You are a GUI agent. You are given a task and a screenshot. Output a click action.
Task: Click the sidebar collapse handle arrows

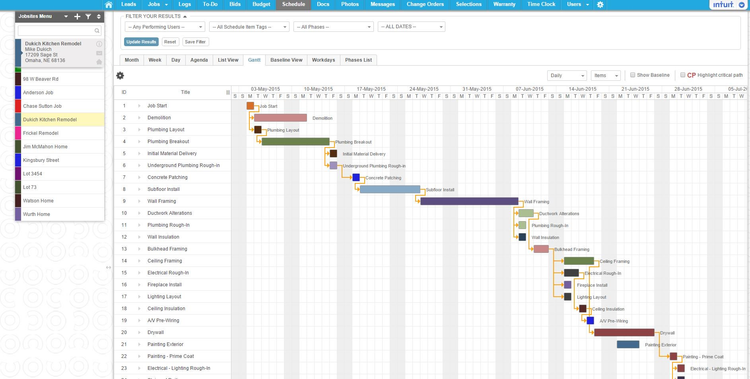click(109, 268)
